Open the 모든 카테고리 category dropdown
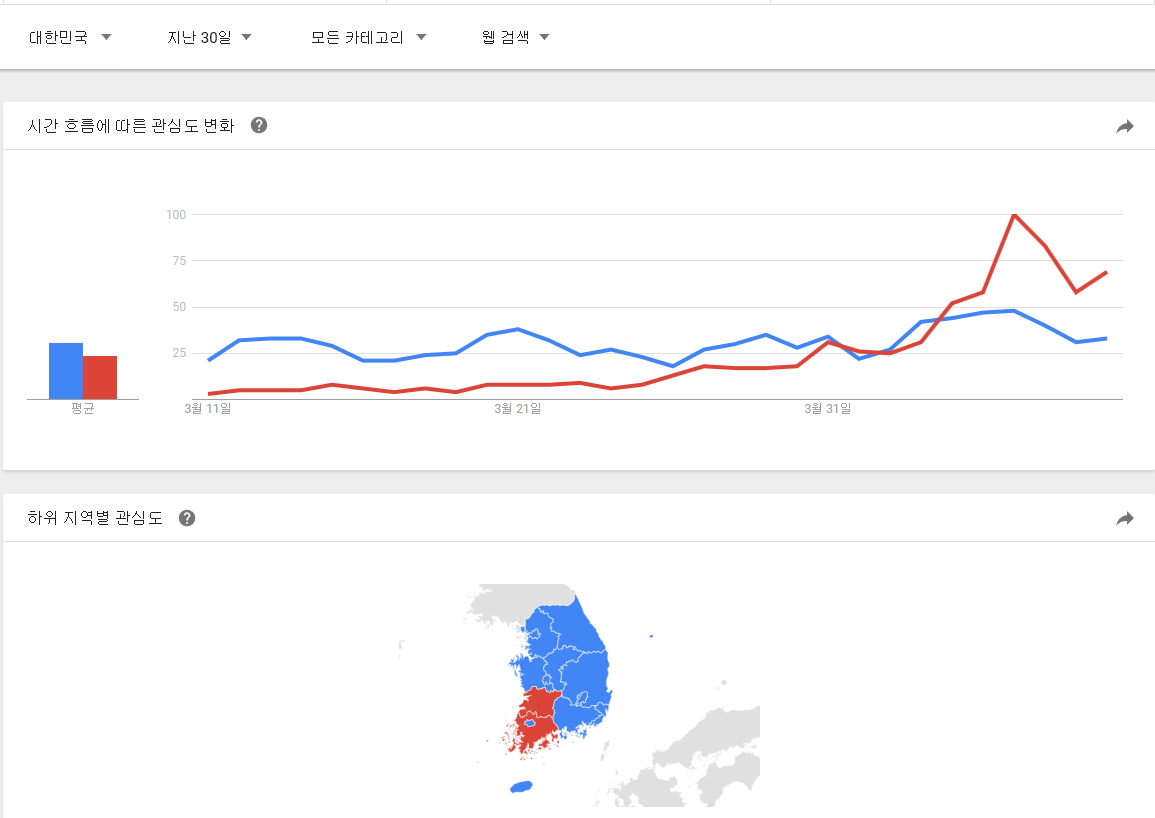Viewport: 1155px width, 818px height. coord(368,38)
